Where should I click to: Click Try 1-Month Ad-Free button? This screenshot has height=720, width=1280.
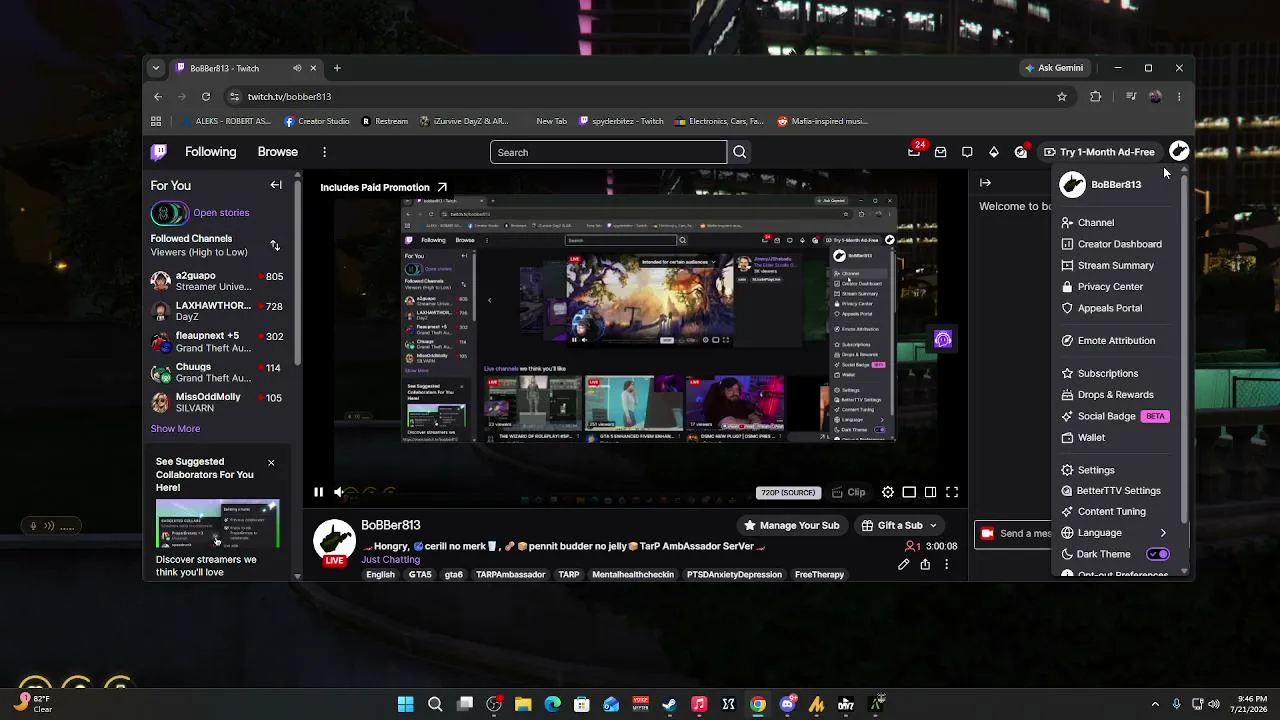pyautogui.click(x=1099, y=152)
